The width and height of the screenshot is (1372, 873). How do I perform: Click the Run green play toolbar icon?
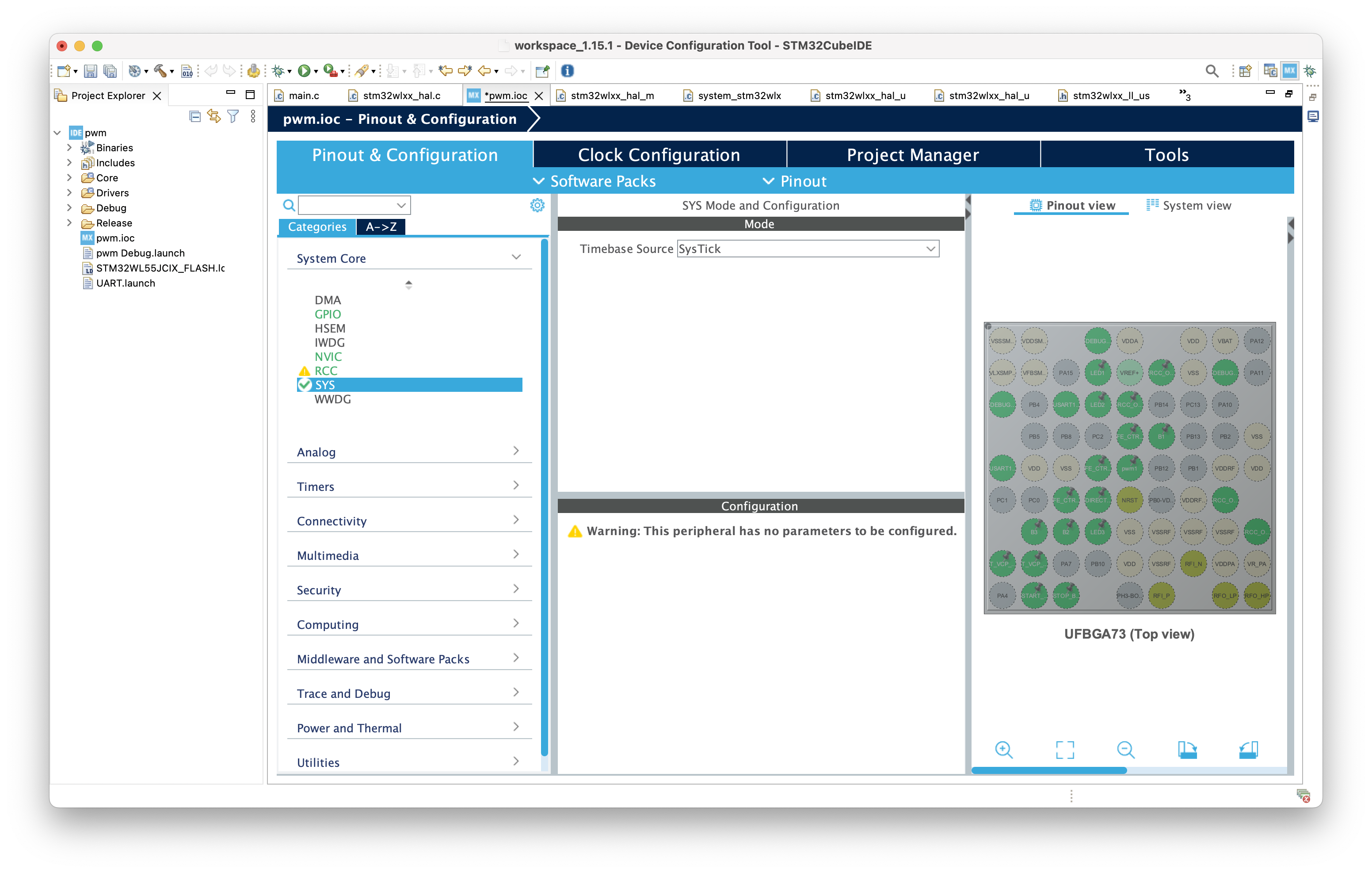coord(304,71)
